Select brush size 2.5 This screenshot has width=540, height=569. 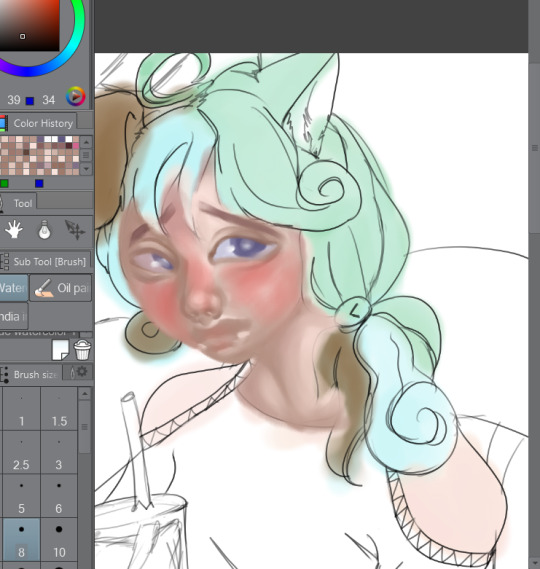click(21, 452)
